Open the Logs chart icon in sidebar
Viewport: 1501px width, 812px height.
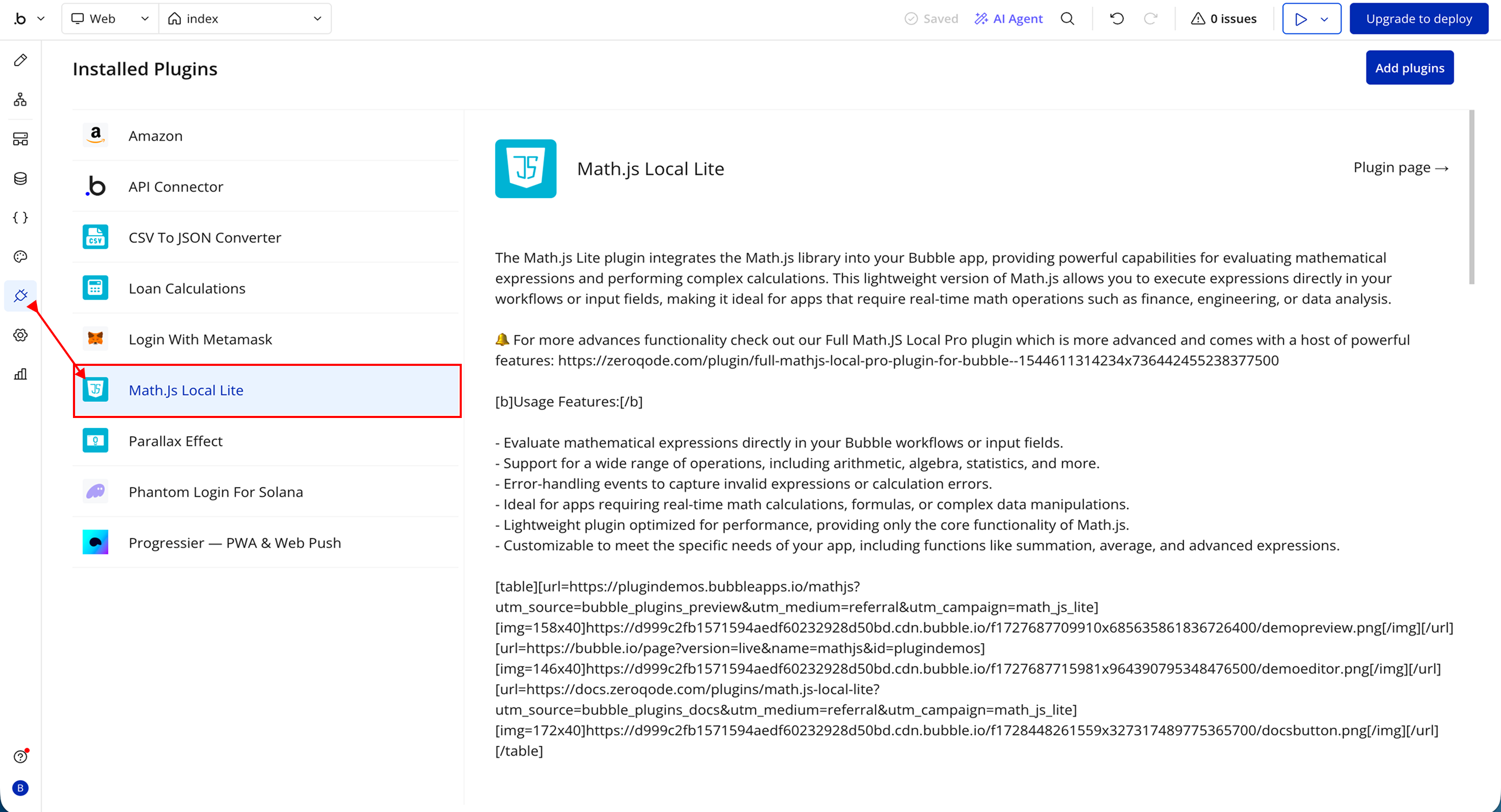(x=20, y=374)
